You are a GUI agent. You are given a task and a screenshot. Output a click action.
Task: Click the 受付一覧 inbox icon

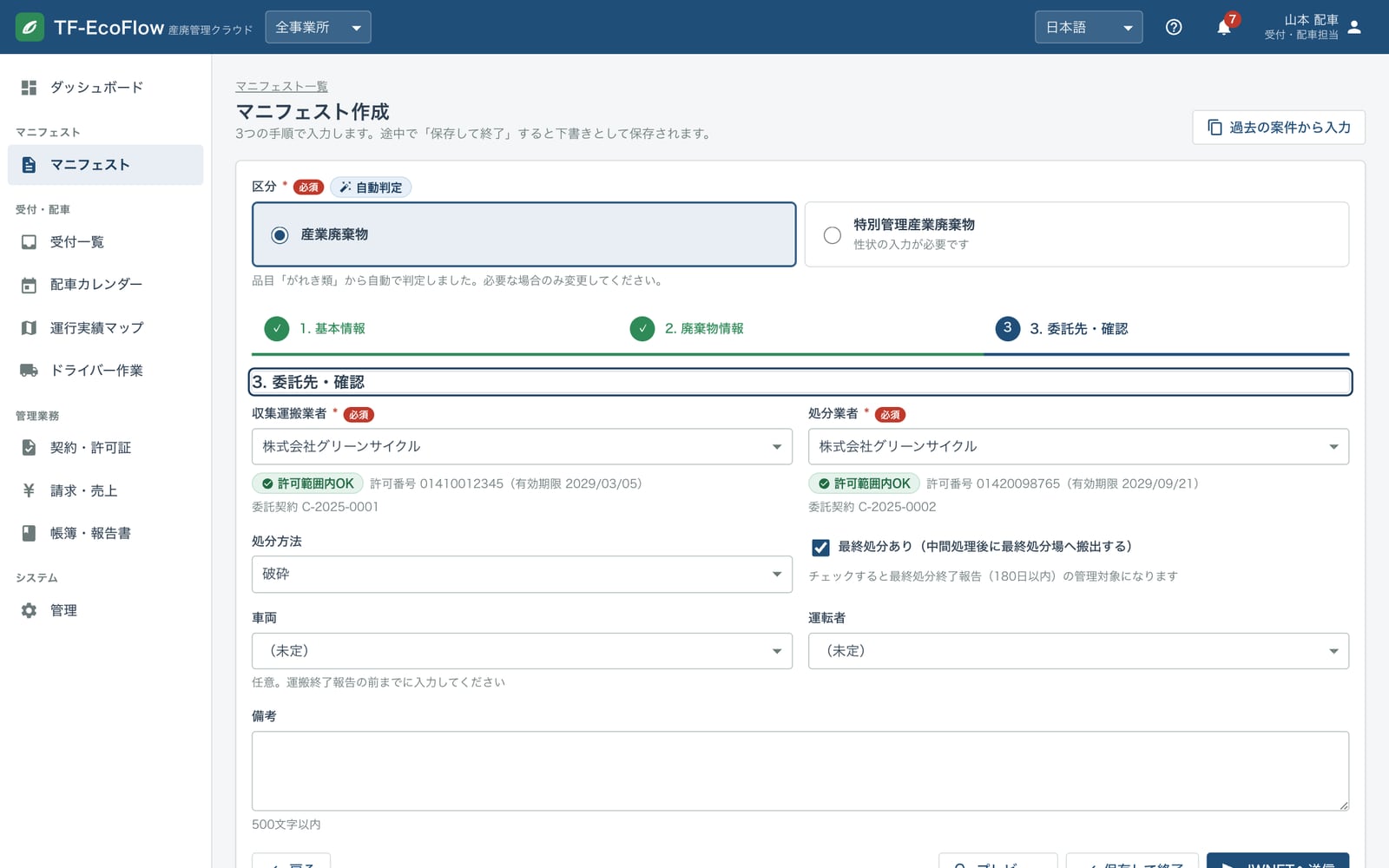29,242
